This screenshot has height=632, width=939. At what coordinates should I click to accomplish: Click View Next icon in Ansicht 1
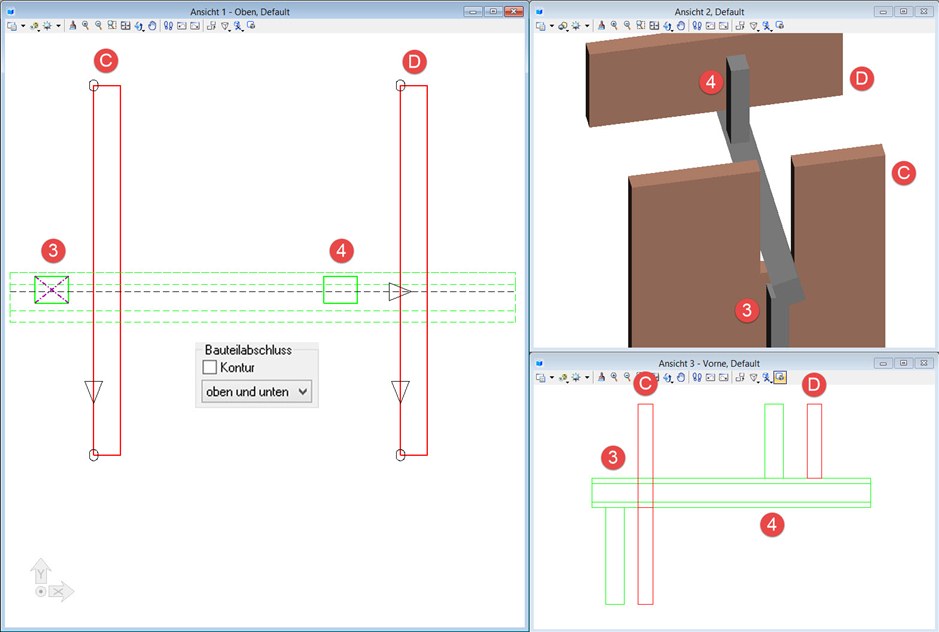tap(195, 26)
